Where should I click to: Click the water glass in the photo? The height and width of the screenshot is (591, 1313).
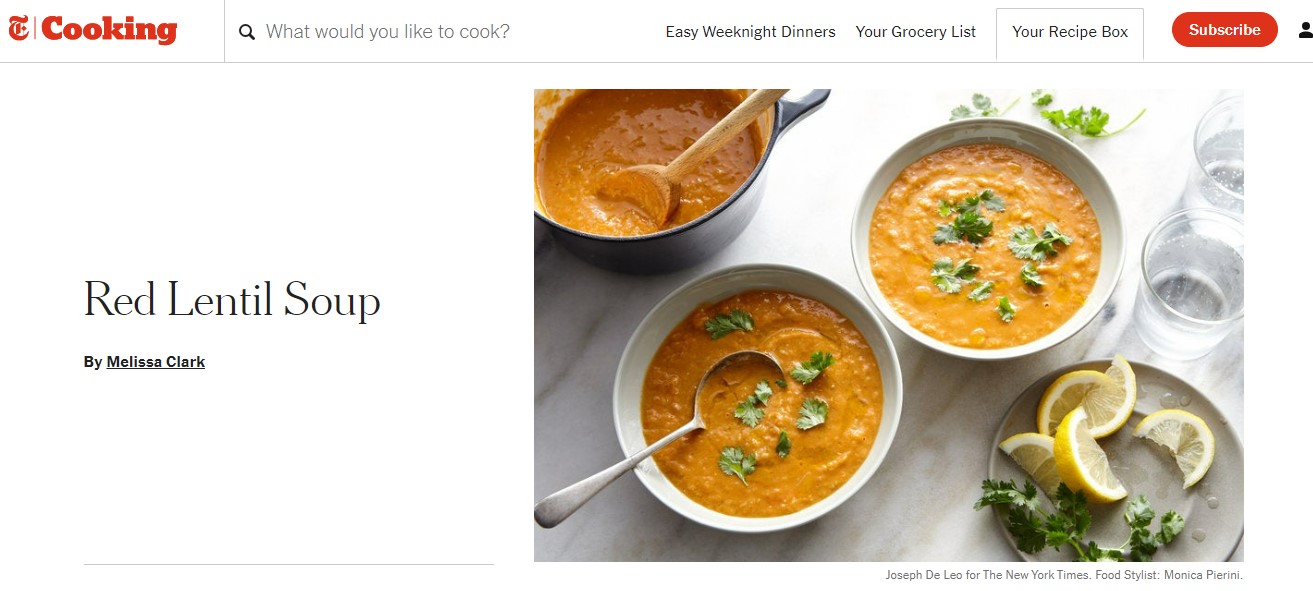(x=1190, y=284)
